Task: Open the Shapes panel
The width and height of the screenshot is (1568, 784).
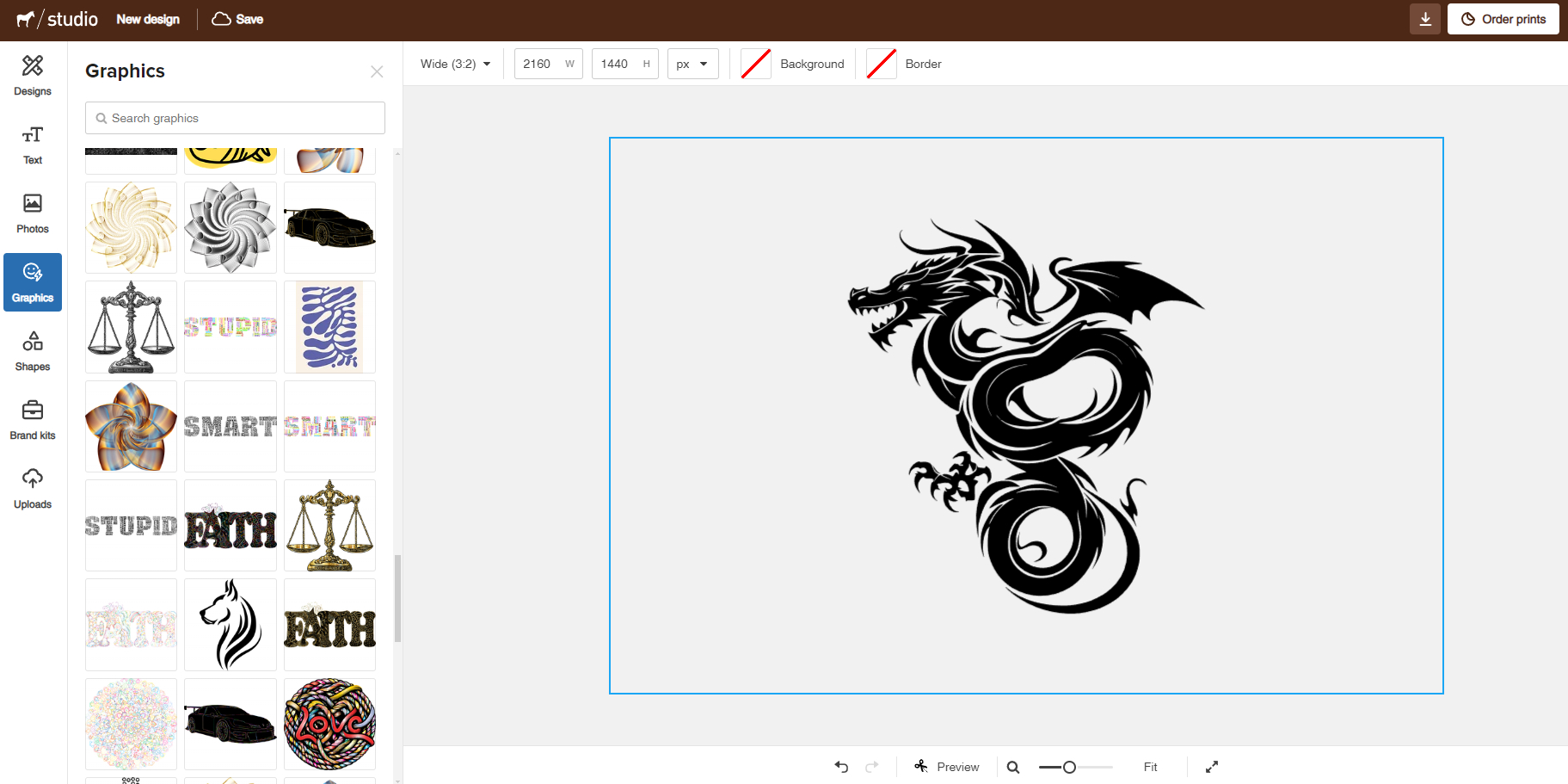Action: tap(33, 351)
